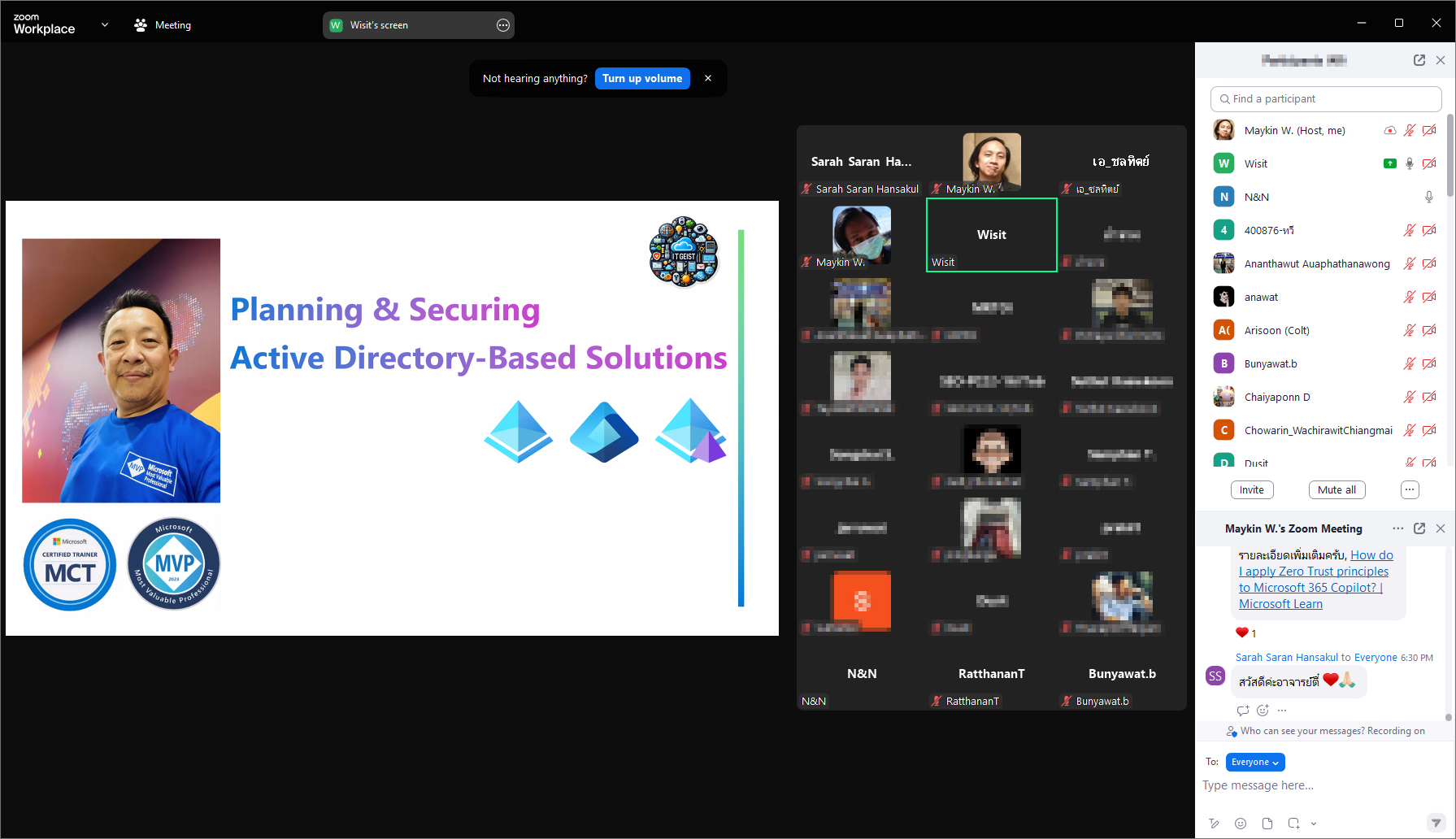Click Turn up volume button
Viewport: 1456px width, 839px height.
pyautogui.click(x=642, y=78)
